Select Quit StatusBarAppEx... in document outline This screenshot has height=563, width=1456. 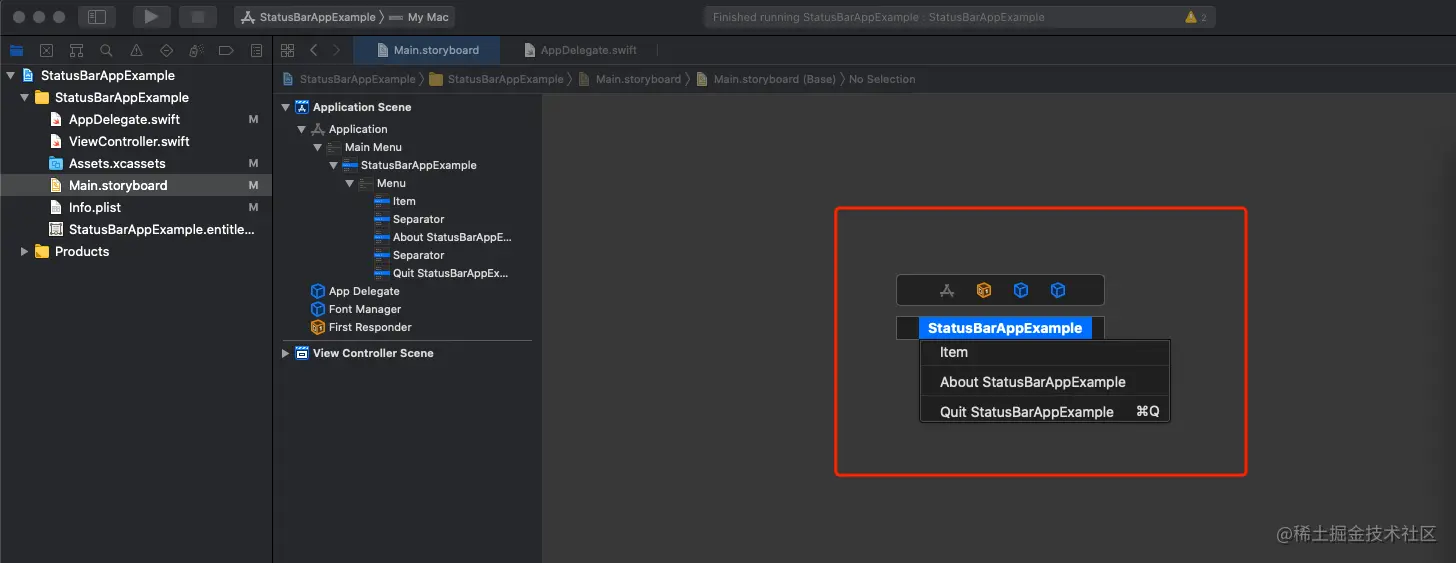click(451, 273)
